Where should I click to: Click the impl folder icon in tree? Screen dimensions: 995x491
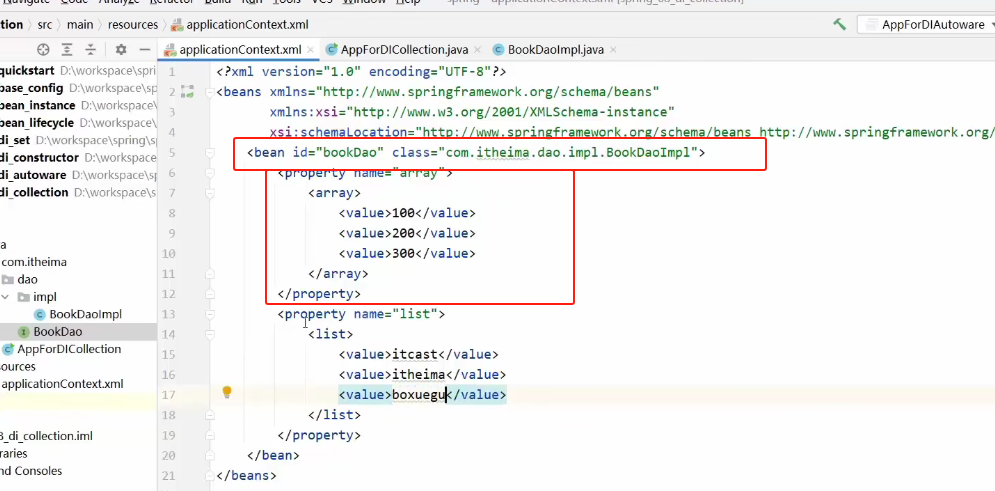coord(23,297)
